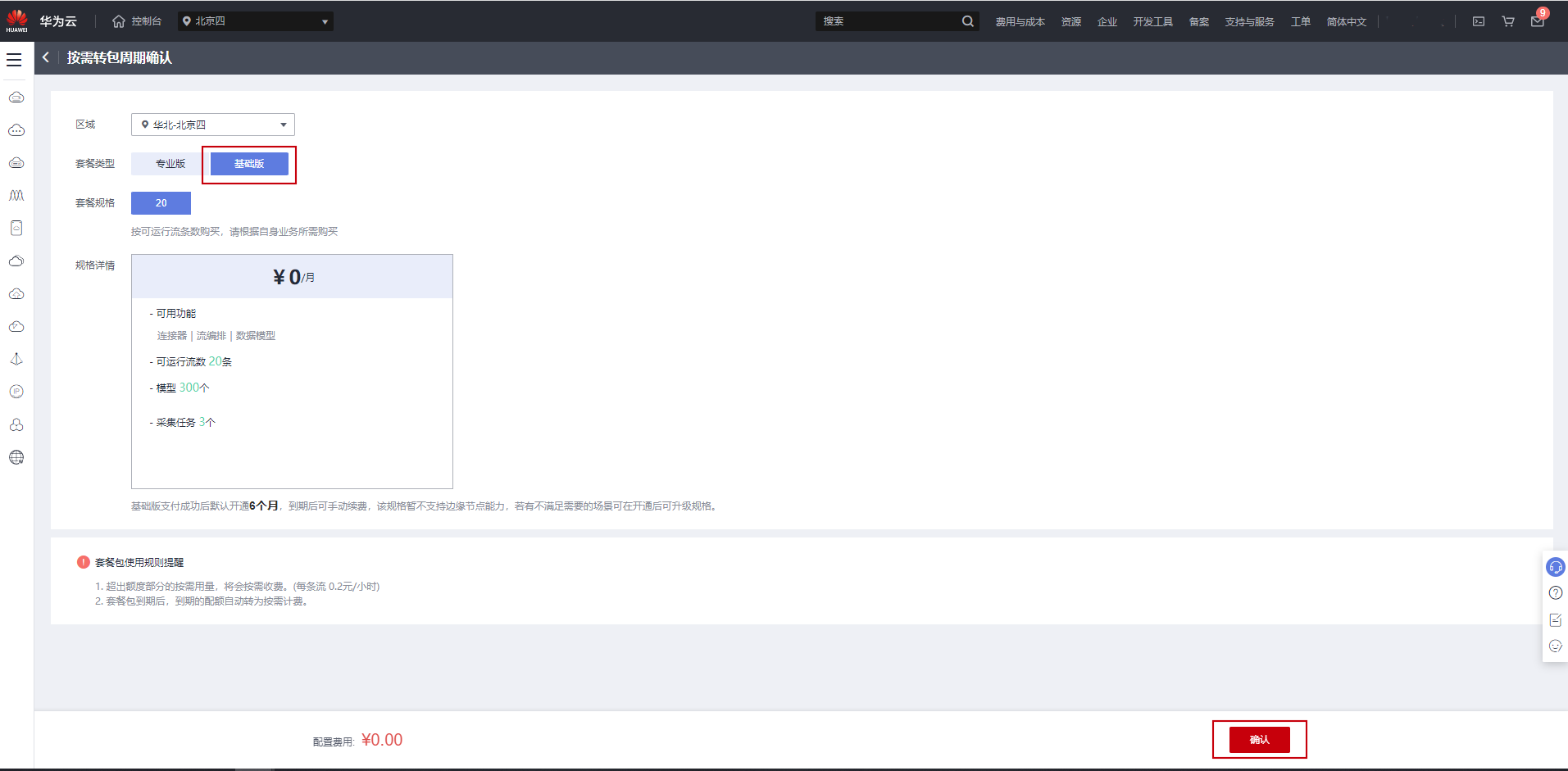This screenshot has height=771, width=1568.
Task: Click the 配置费用 ¥0.00 amount
Action: pyautogui.click(x=382, y=740)
